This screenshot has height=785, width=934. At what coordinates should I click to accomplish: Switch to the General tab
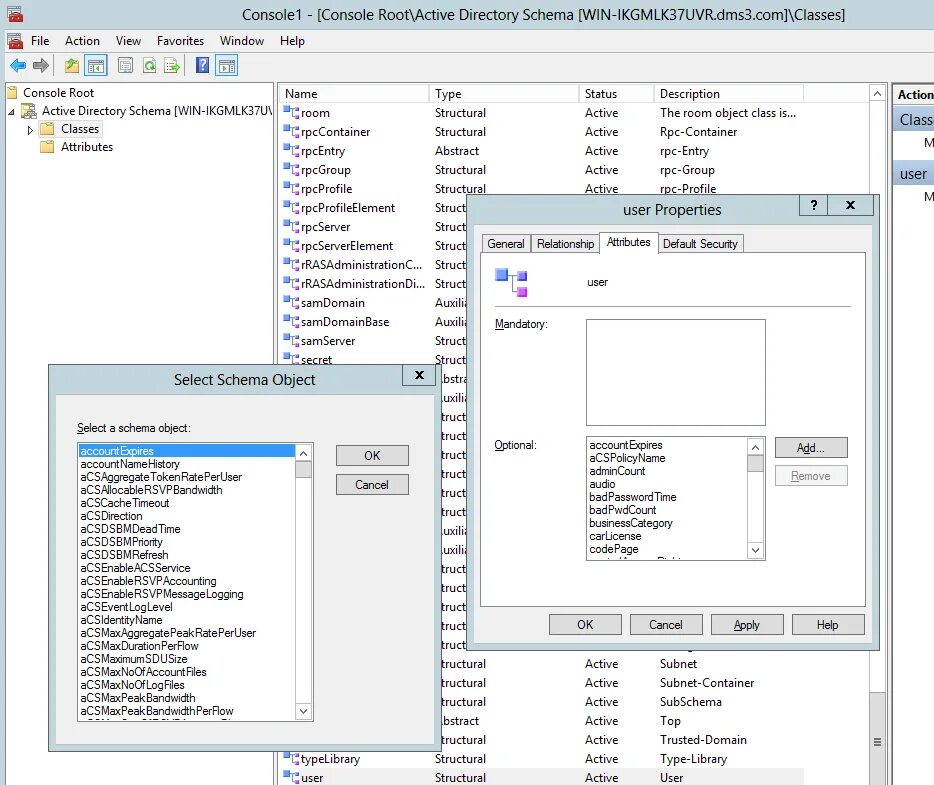tap(506, 244)
